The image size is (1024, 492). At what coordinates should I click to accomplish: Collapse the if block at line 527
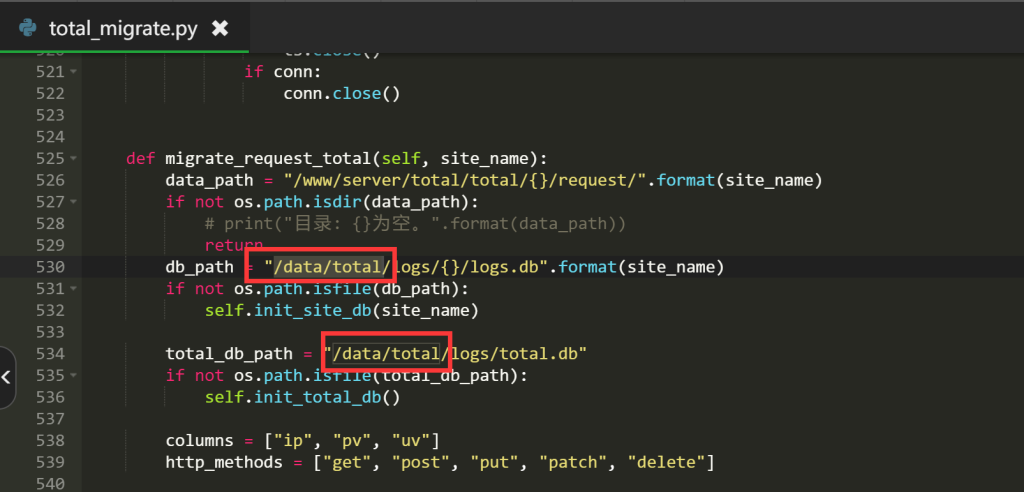[74, 202]
